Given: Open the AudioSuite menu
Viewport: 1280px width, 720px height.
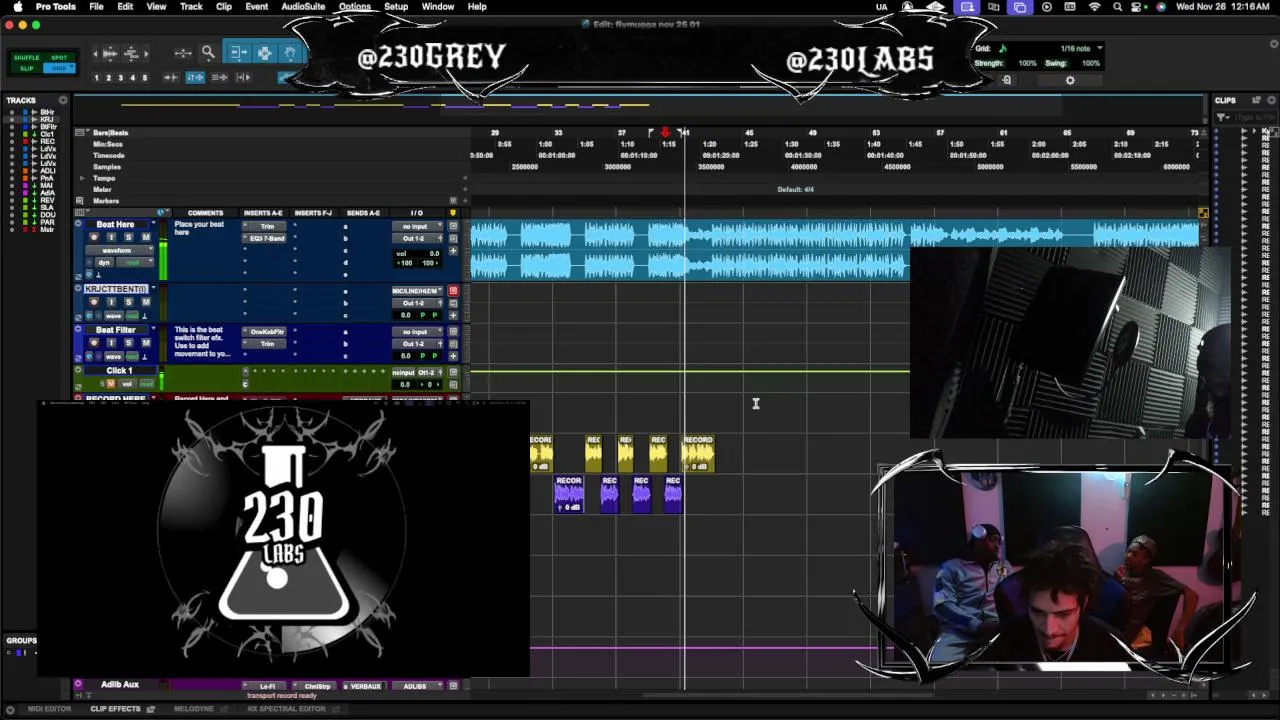Looking at the screenshot, I should (303, 7).
